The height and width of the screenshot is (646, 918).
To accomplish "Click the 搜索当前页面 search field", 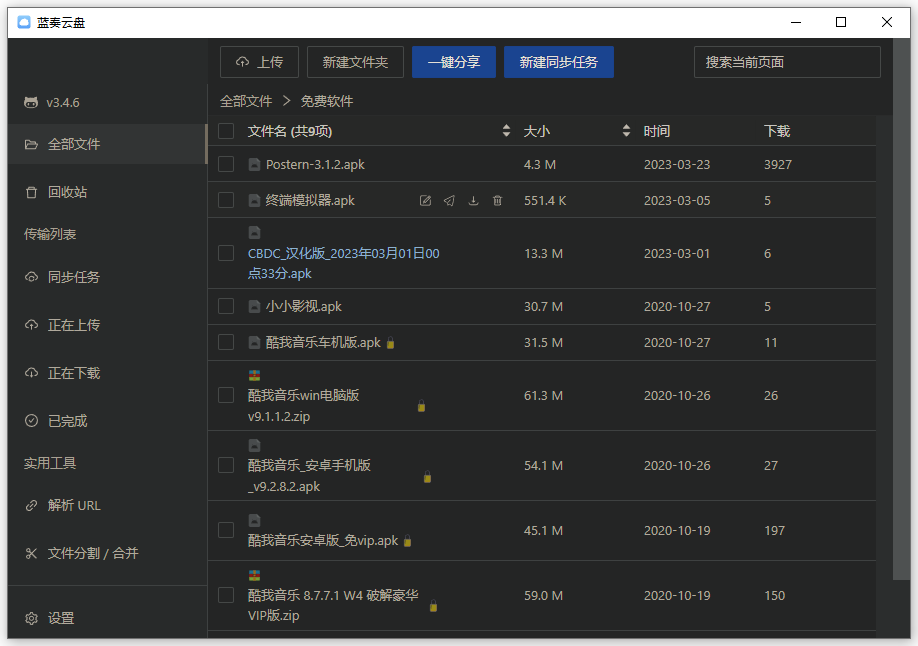I will click(787, 62).
